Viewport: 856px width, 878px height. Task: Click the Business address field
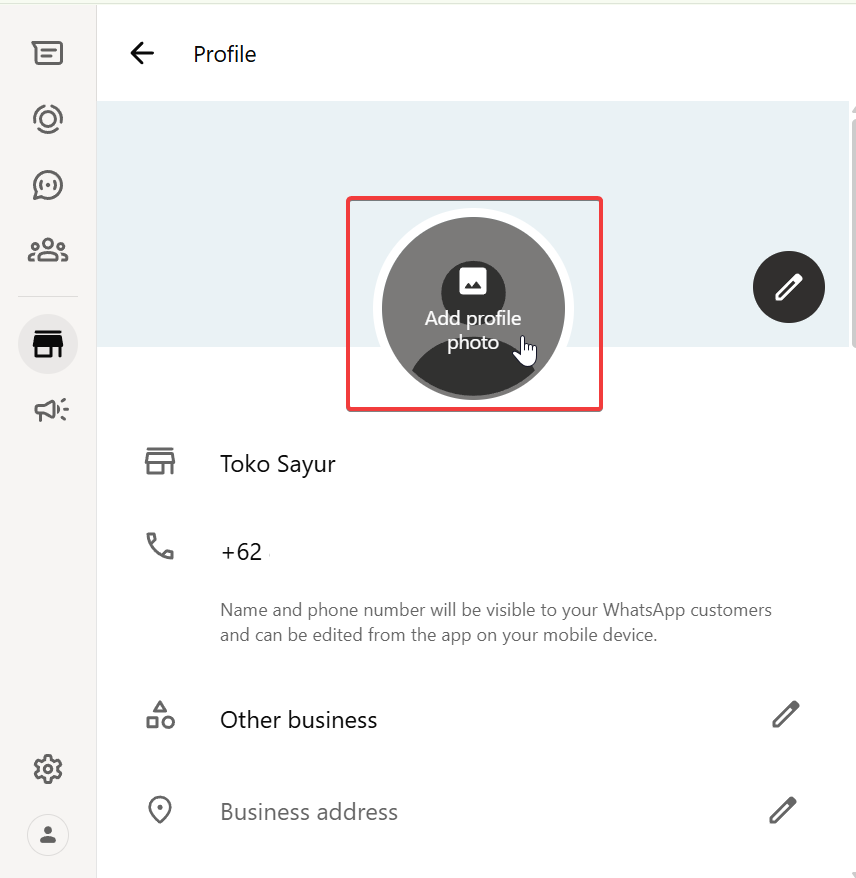click(x=309, y=812)
